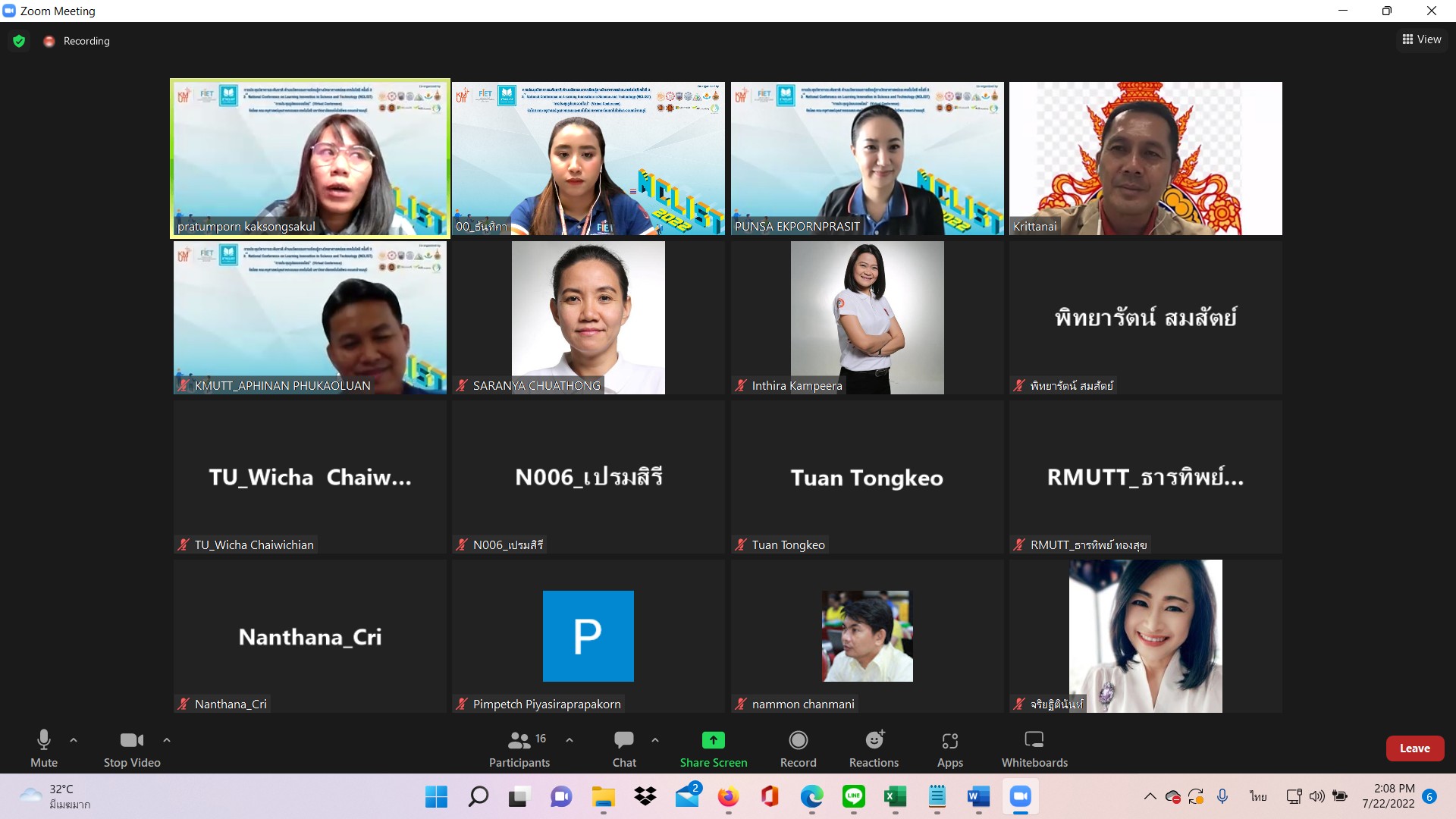The height and width of the screenshot is (819, 1456).
Task: Click the green Share Screen icon
Action: (x=713, y=740)
